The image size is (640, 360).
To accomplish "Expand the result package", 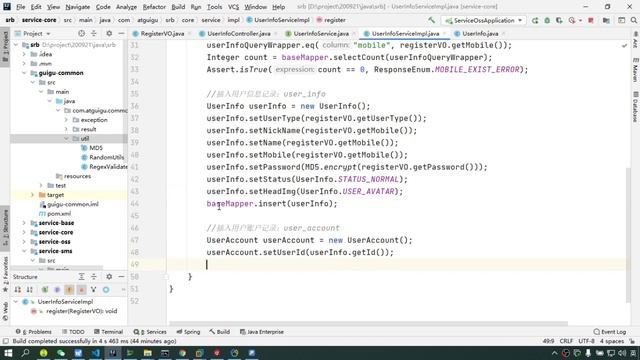I will (x=66, y=129).
